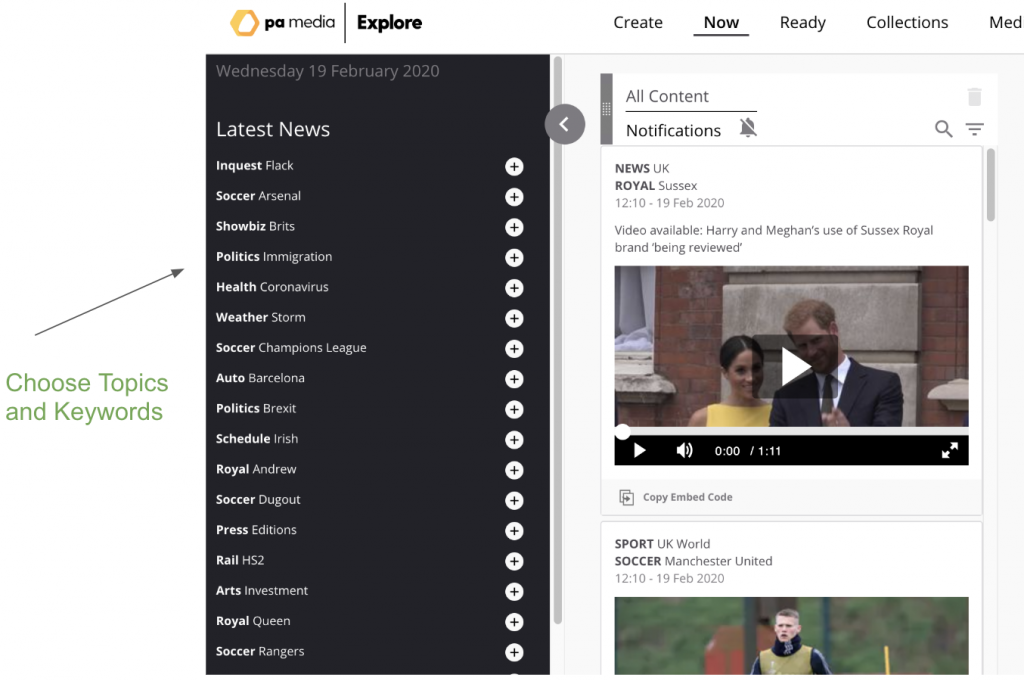Open the Collections tab
The height and width of the screenshot is (681, 1024).
coord(907,23)
